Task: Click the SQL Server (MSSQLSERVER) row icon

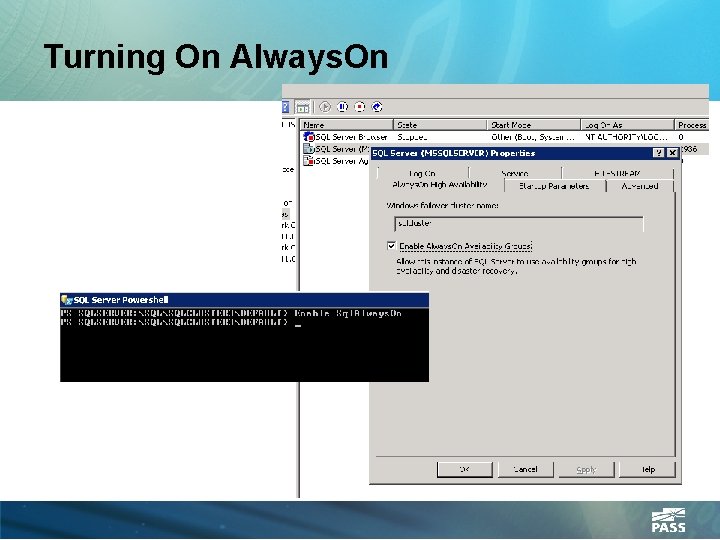Action: pyautogui.click(x=309, y=149)
